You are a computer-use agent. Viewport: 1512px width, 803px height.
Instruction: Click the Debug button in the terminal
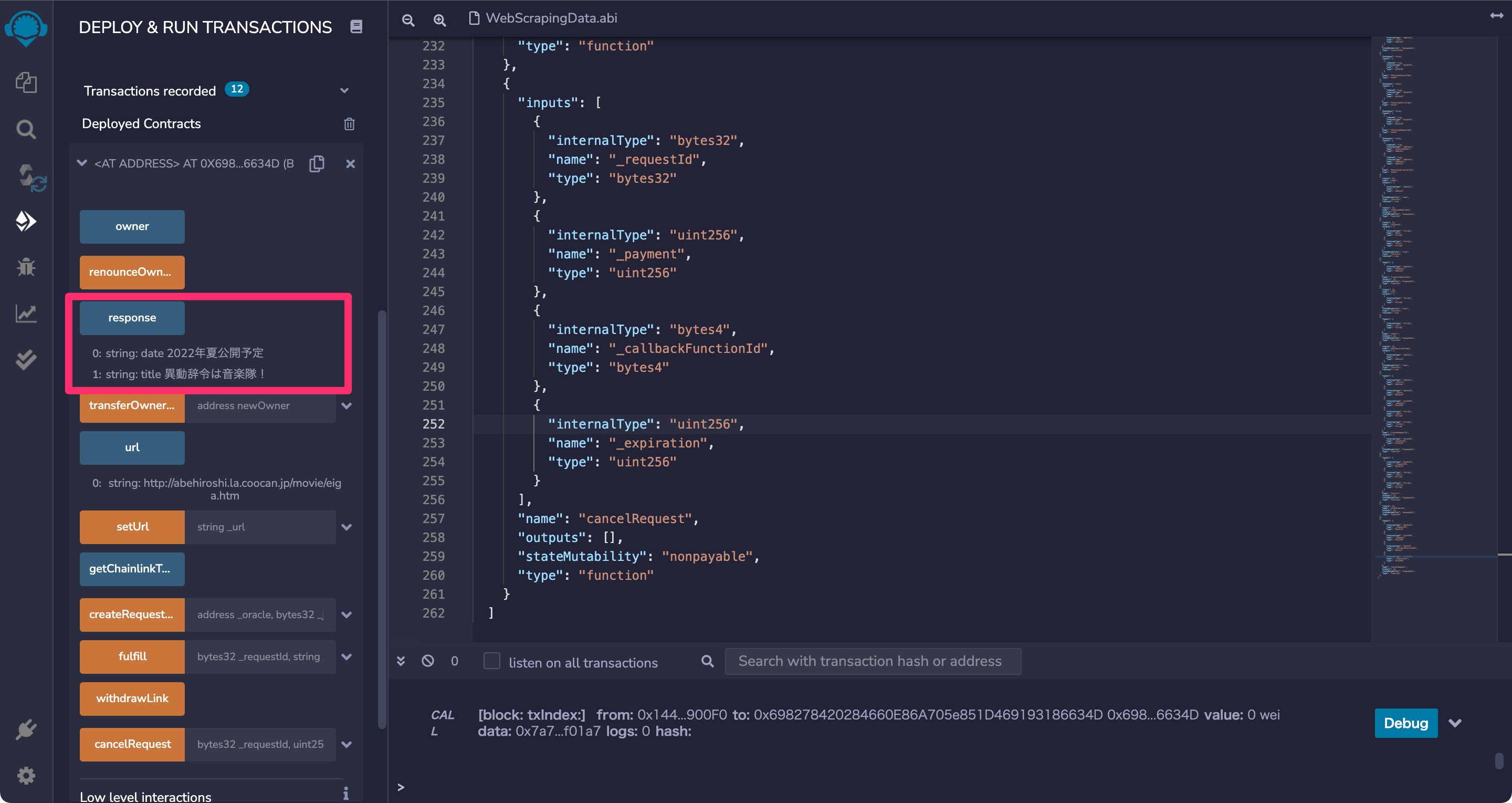click(x=1406, y=723)
